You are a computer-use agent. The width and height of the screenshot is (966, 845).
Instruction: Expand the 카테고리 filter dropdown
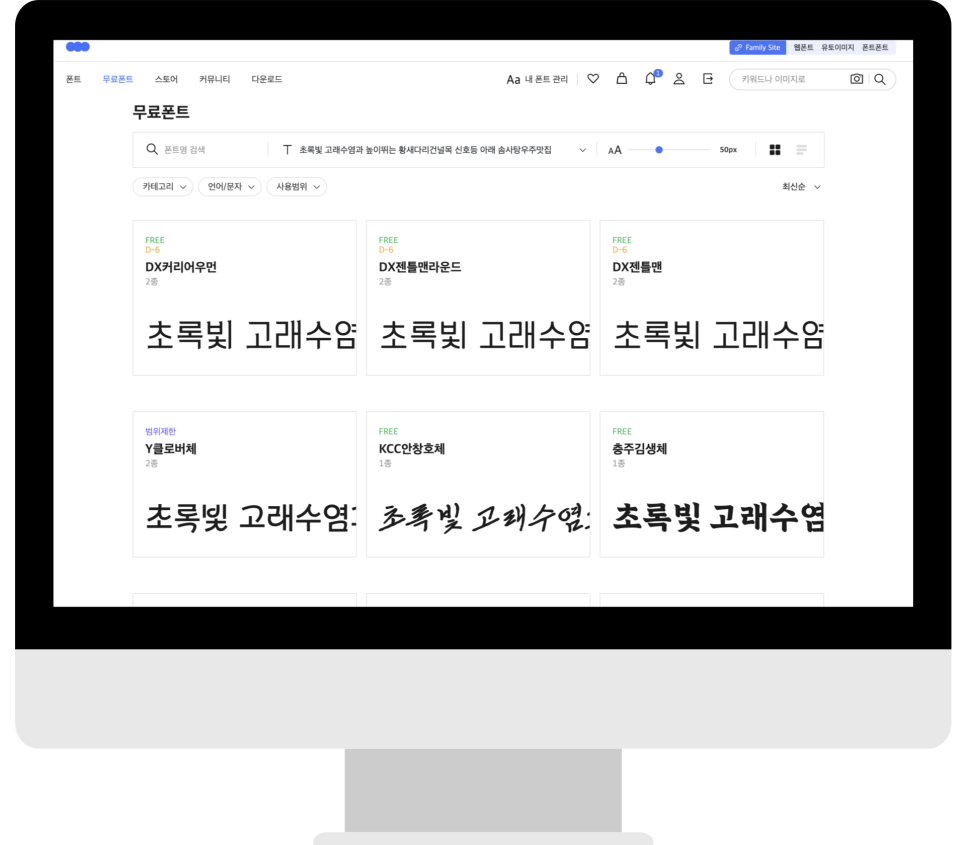pos(164,187)
